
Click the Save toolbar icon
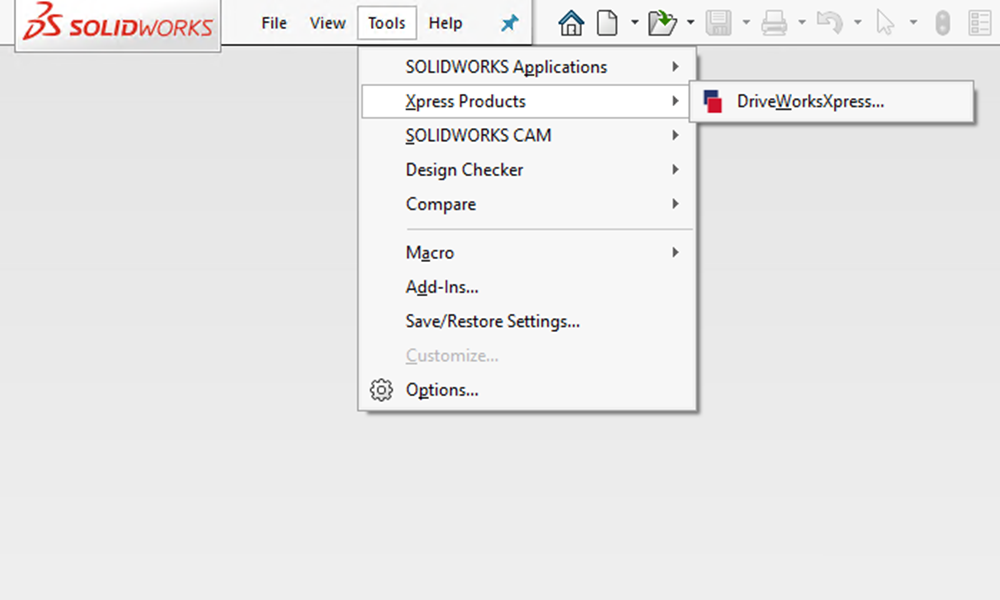[719, 21]
